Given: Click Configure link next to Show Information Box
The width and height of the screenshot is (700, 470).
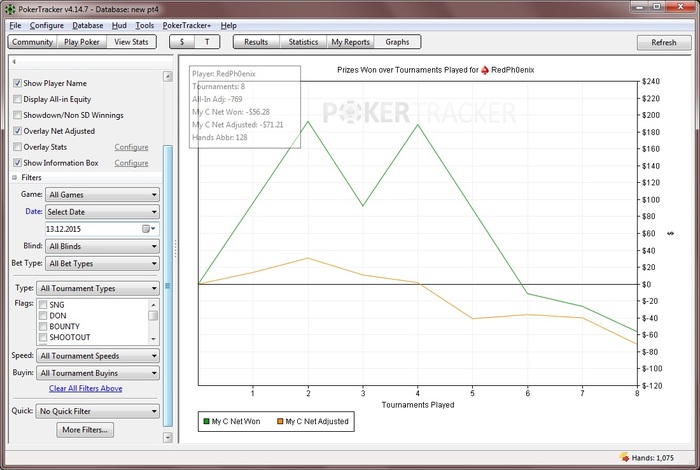Looking at the screenshot, I should 131,163.
